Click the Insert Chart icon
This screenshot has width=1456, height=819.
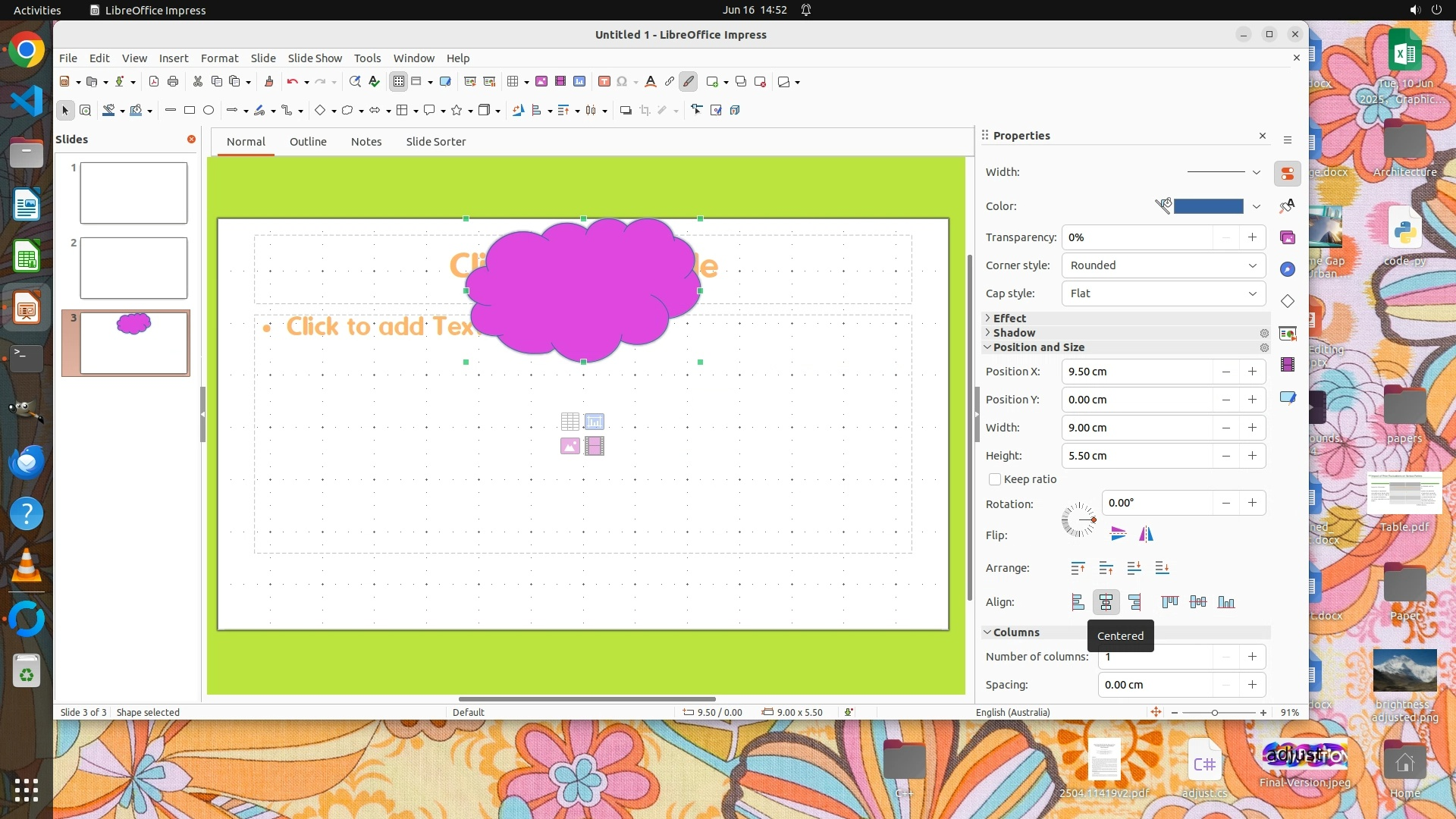(579, 82)
